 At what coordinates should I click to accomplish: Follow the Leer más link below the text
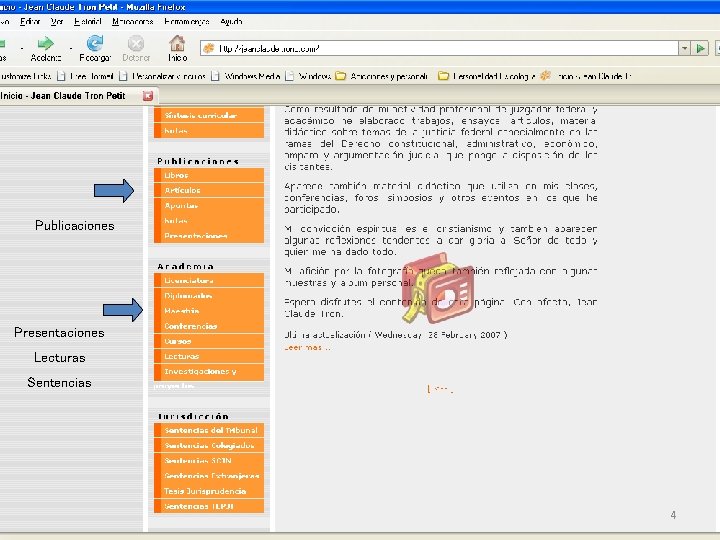[307, 348]
